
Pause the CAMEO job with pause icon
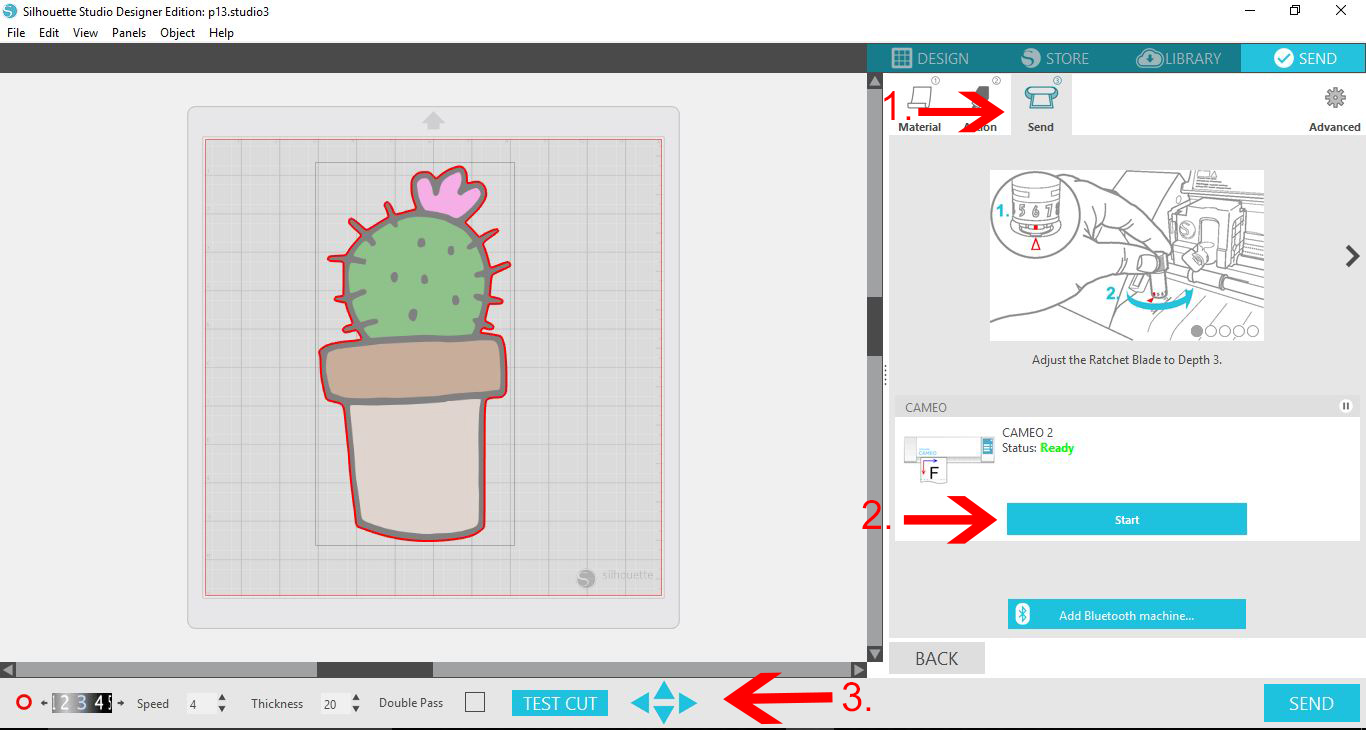click(x=1346, y=406)
